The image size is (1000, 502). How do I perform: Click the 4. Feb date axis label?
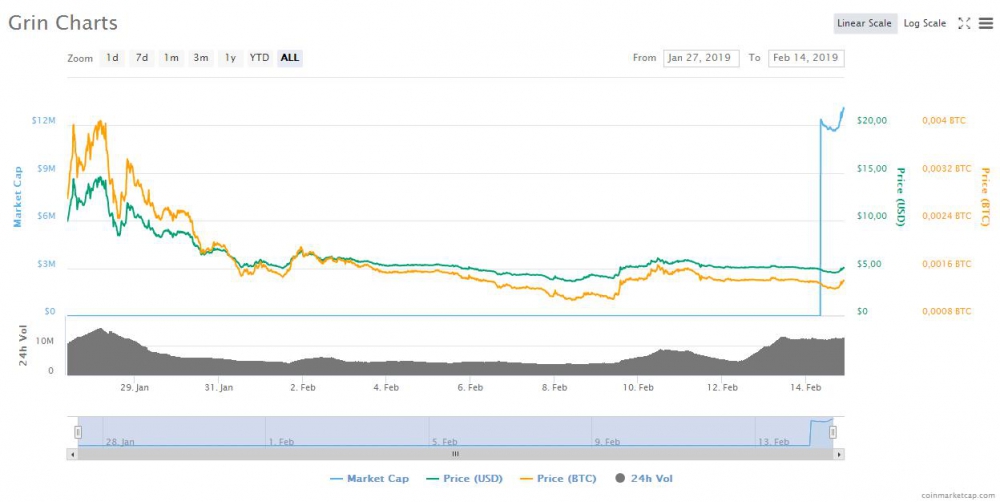[x=386, y=387]
